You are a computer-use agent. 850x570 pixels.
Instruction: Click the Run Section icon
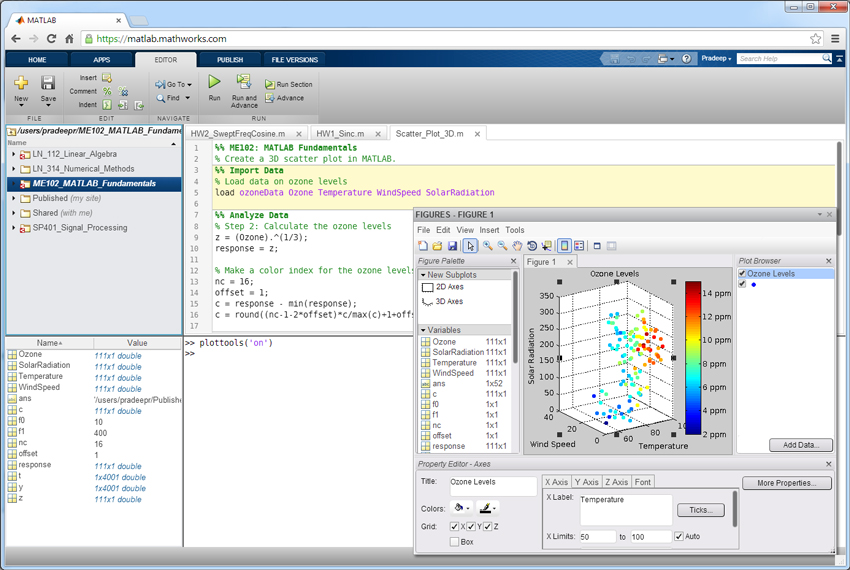270,85
